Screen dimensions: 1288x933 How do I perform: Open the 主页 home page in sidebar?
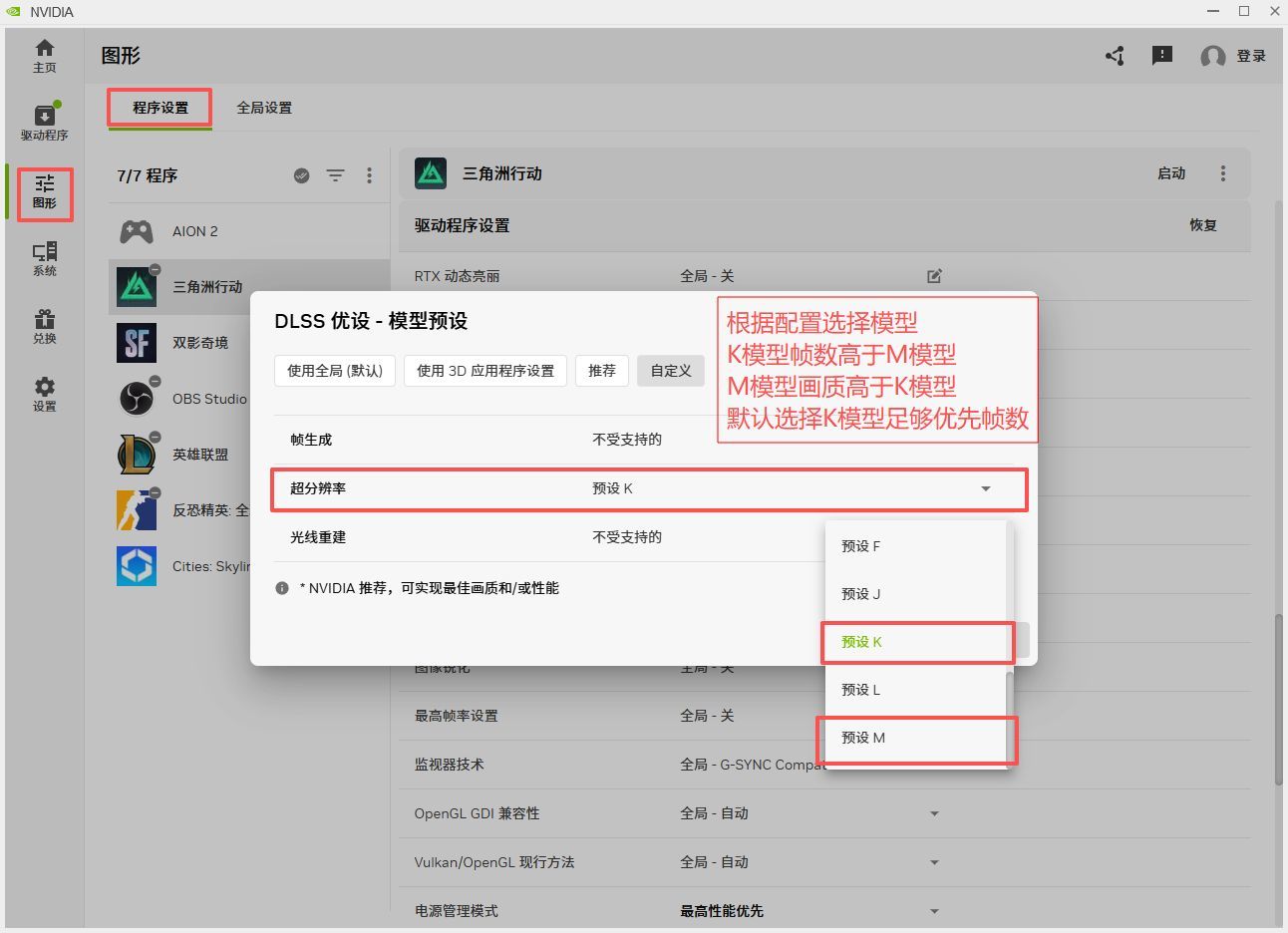44,56
